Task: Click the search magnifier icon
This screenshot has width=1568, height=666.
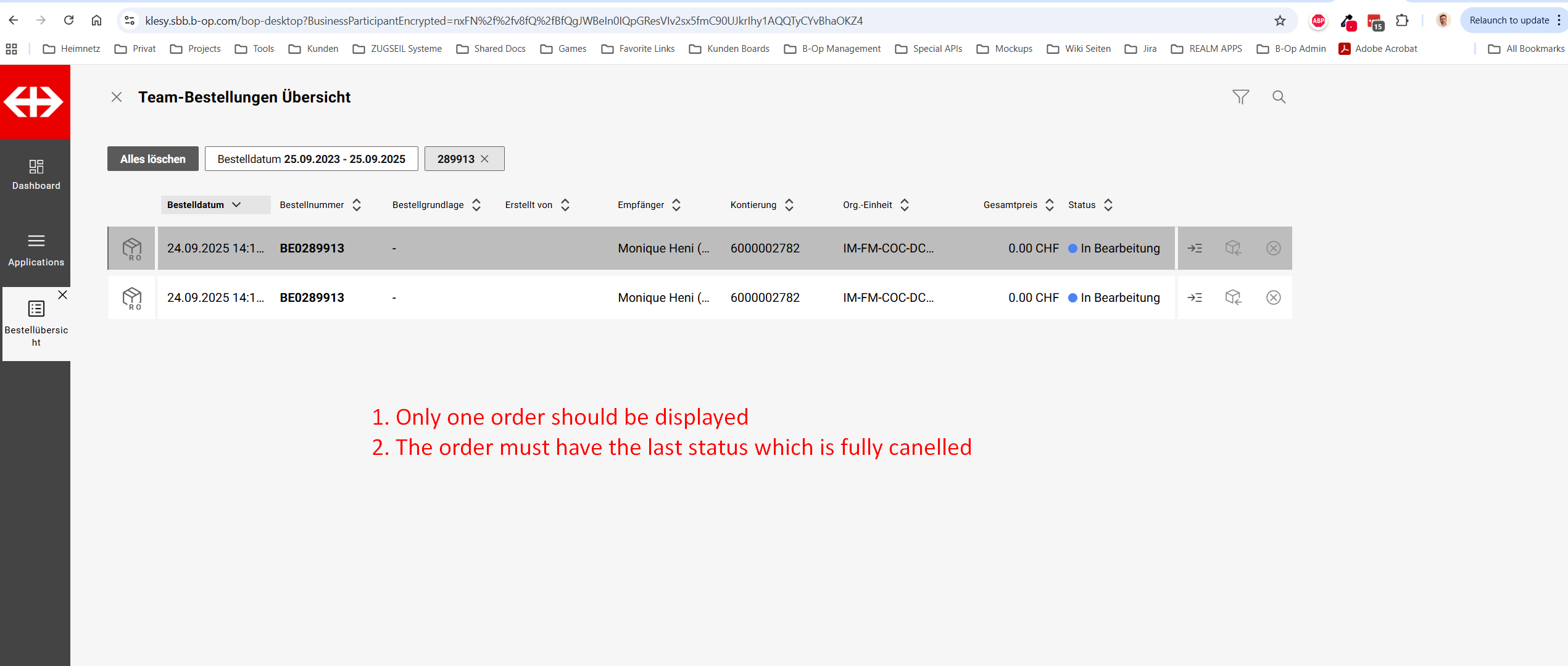Action: 1279,97
